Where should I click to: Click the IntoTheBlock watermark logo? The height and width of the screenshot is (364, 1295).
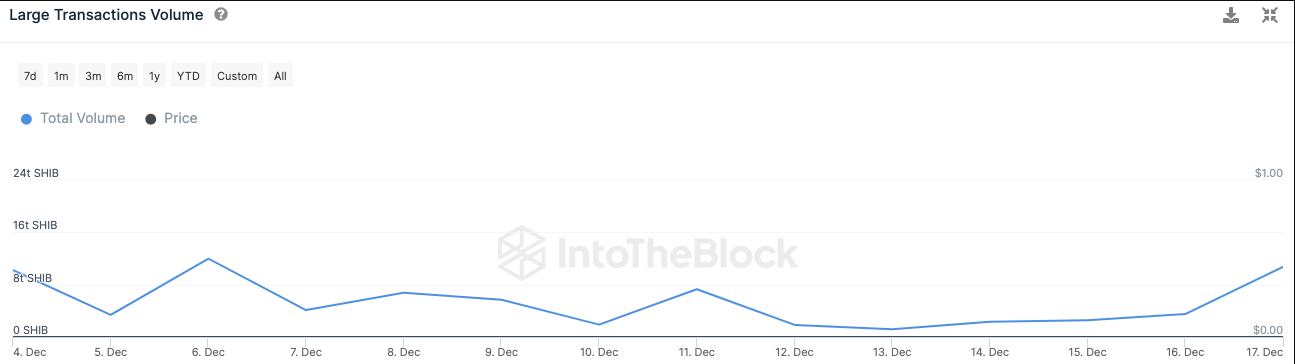pyautogui.click(x=648, y=253)
